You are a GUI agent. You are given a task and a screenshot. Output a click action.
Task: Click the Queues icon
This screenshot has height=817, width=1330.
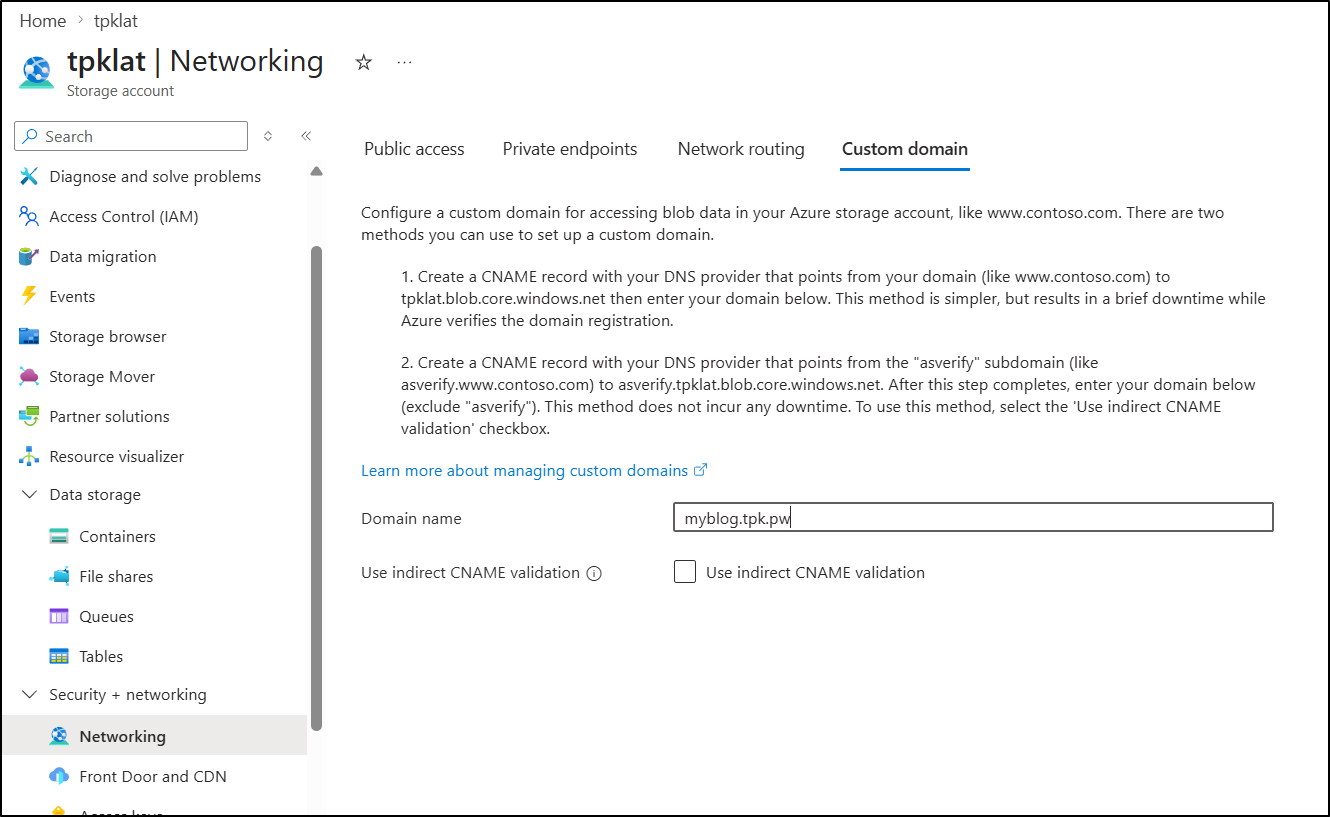[x=59, y=616]
